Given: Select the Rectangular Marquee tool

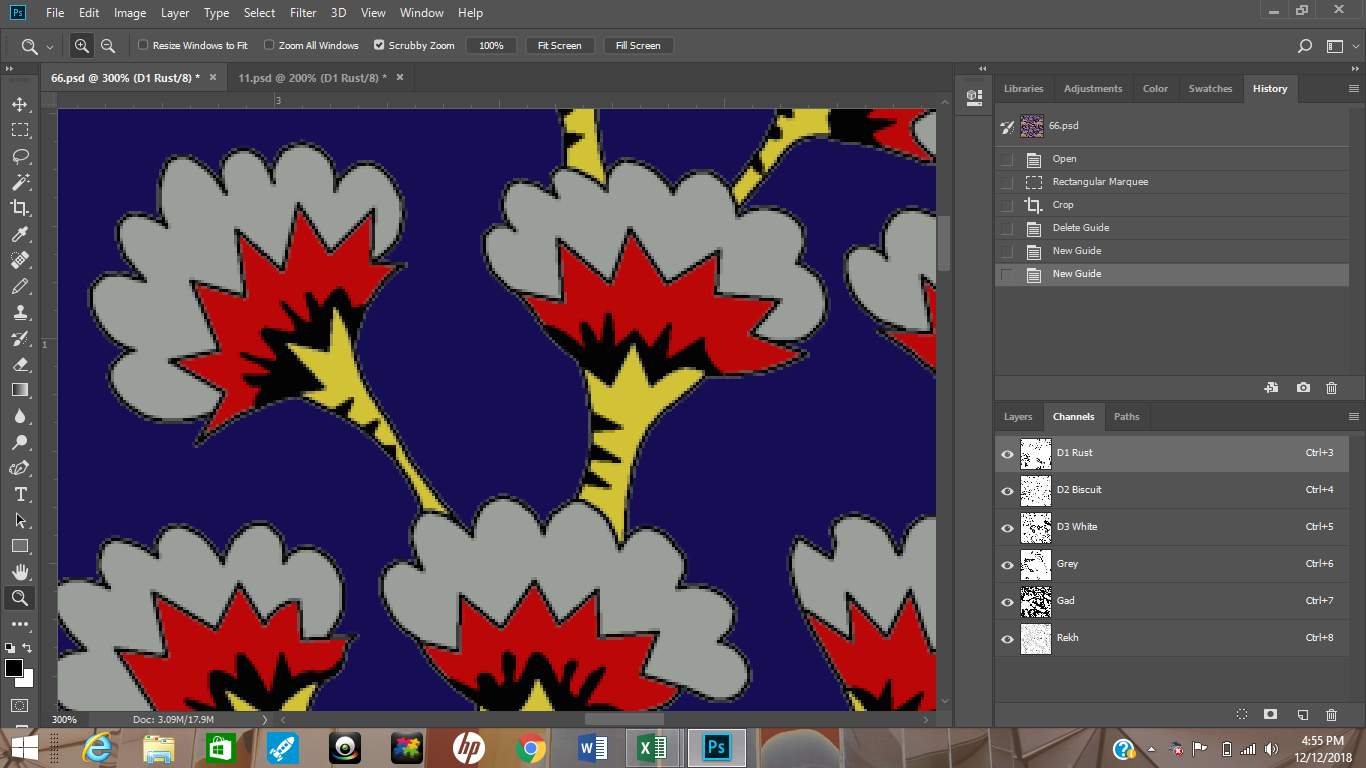Looking at the screenshot, I should point(19,130).
